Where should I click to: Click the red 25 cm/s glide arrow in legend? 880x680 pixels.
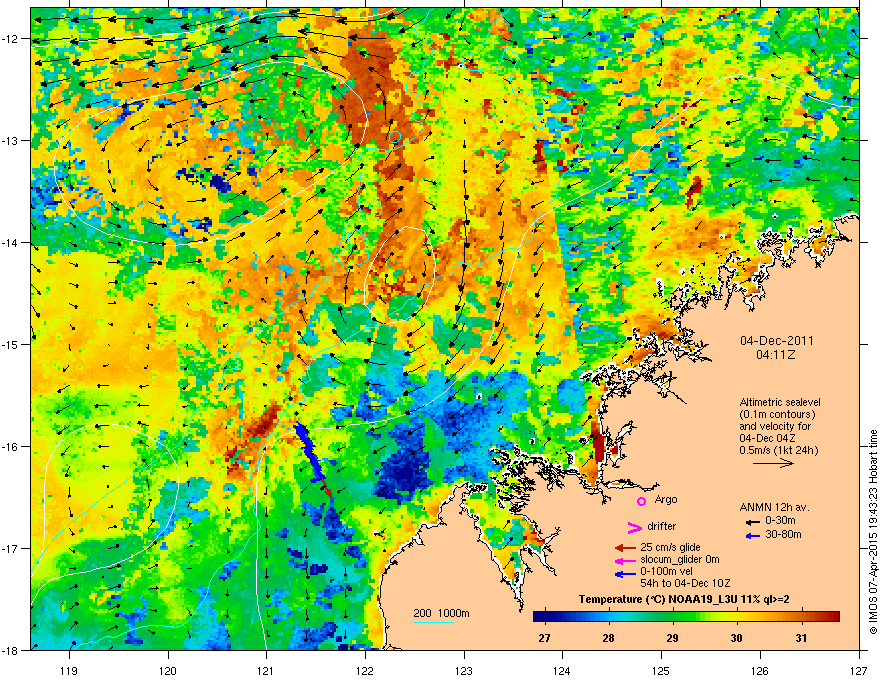tap(625, 548)
